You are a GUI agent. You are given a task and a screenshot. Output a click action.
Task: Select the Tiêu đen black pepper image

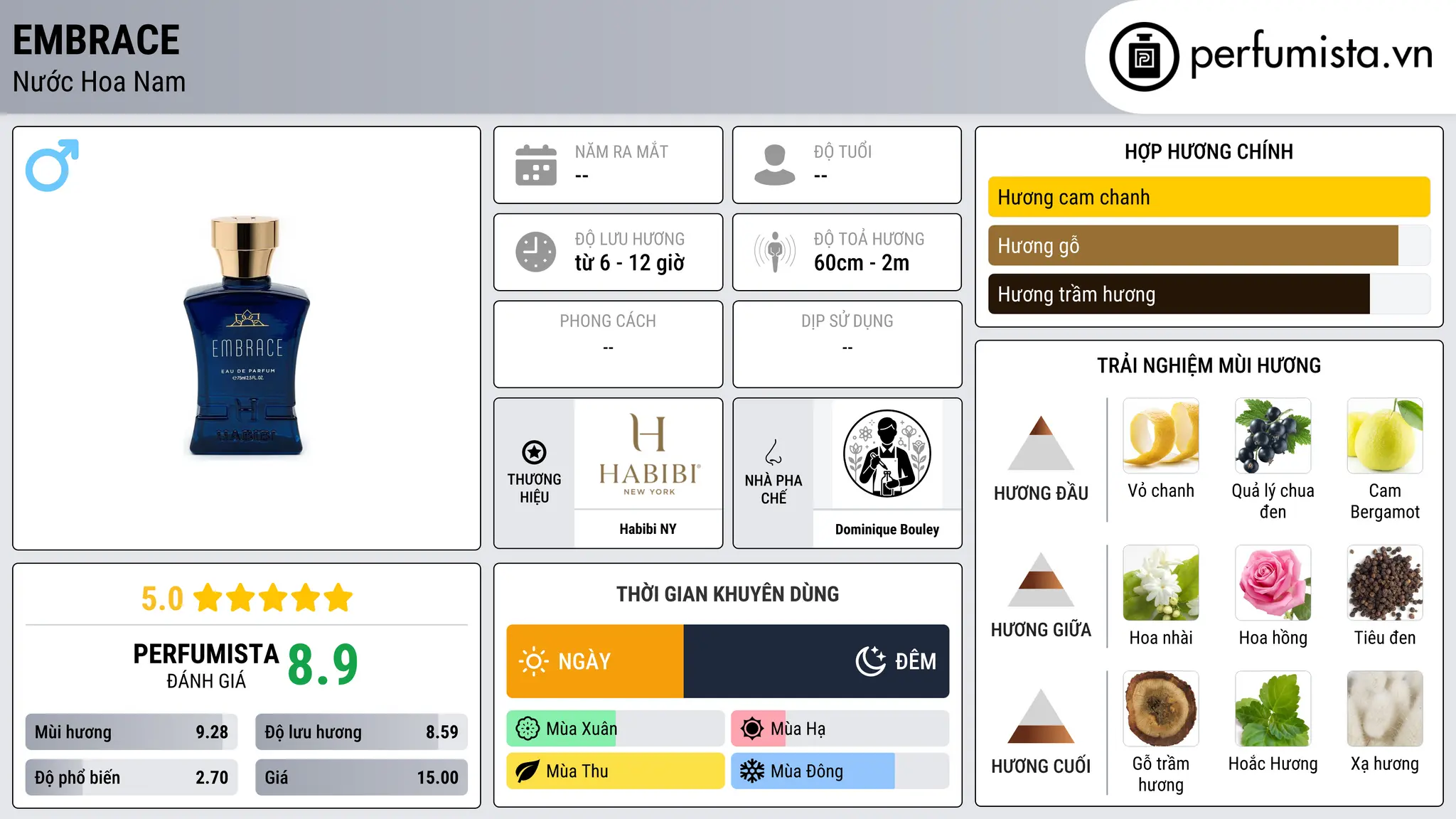1385,583
